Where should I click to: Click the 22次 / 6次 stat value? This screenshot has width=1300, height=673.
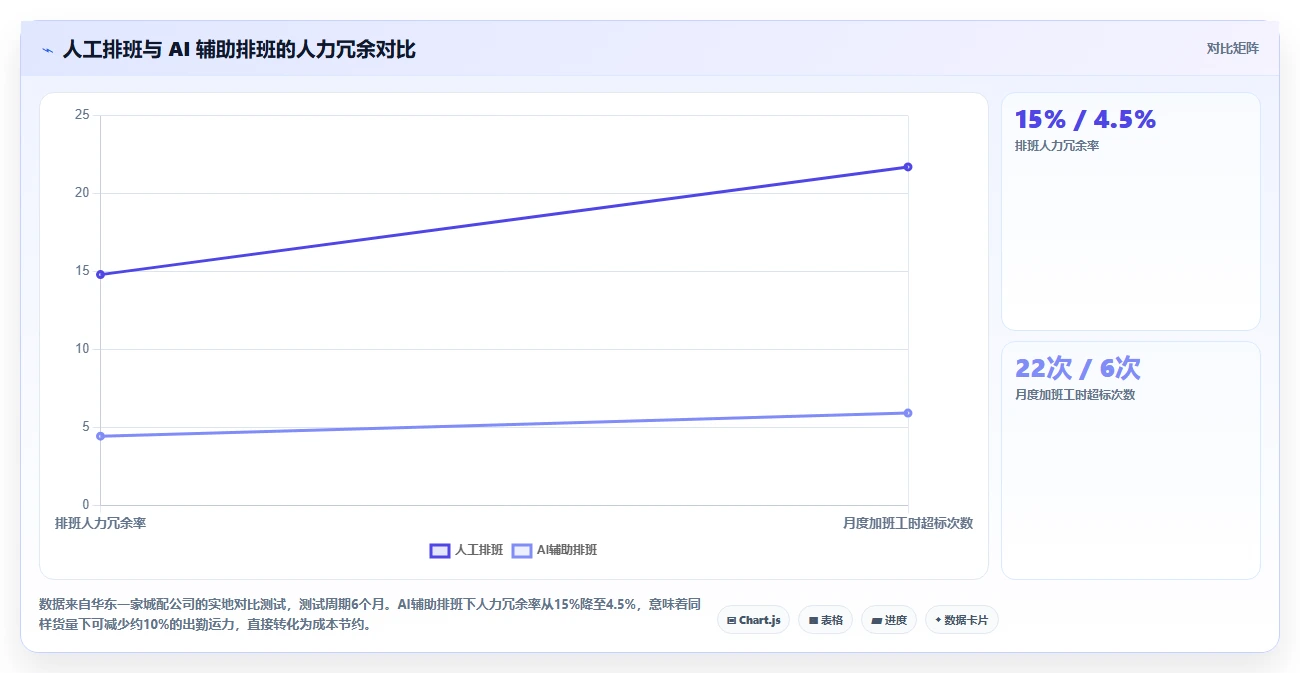coord(1077,368)
